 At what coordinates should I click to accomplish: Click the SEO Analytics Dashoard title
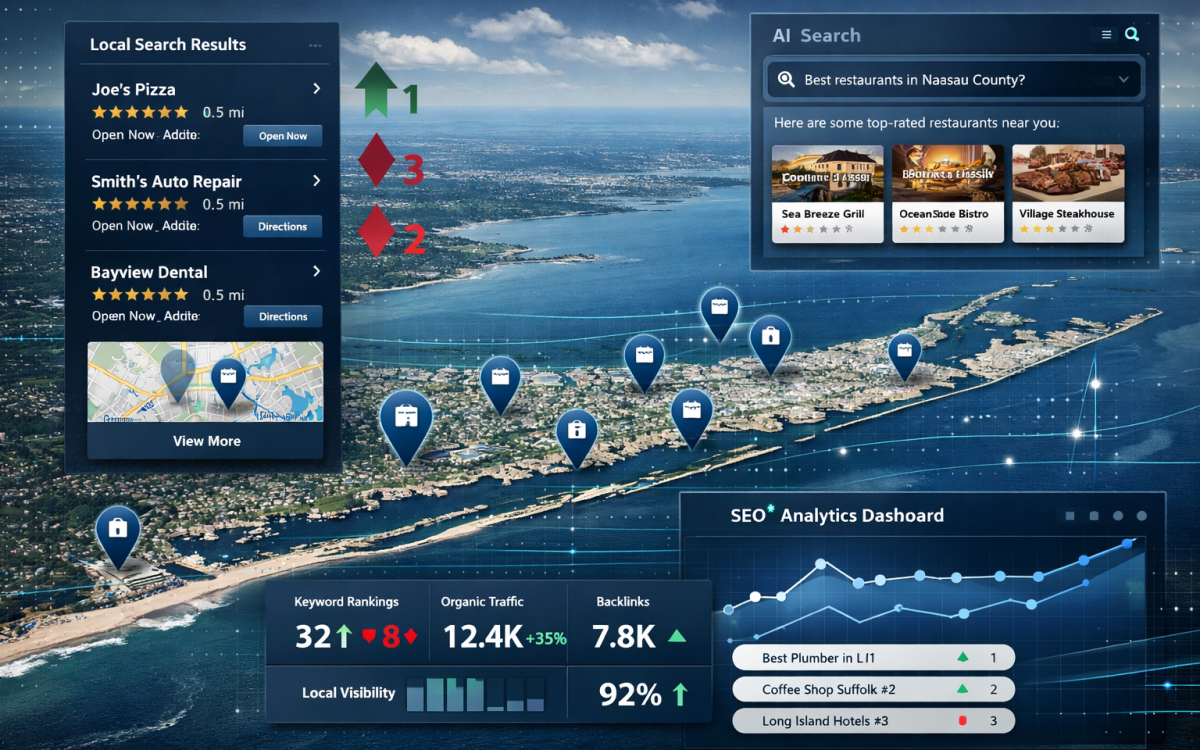[837, 516]
